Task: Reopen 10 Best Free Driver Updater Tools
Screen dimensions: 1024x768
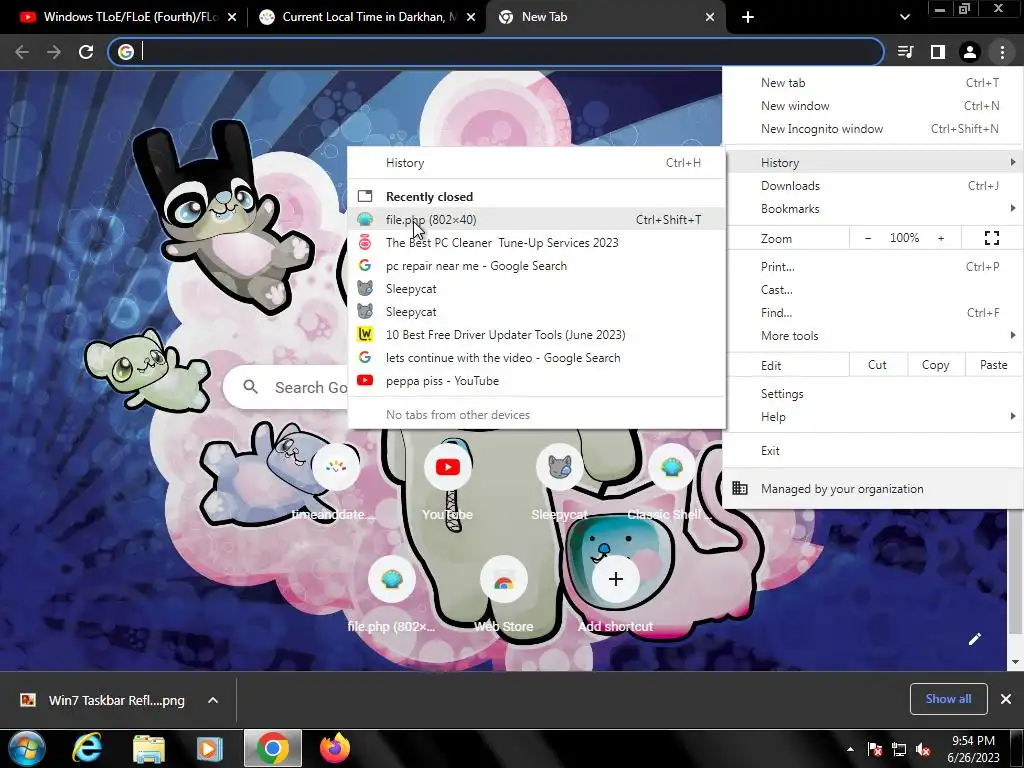Action: tap(536, 335)
